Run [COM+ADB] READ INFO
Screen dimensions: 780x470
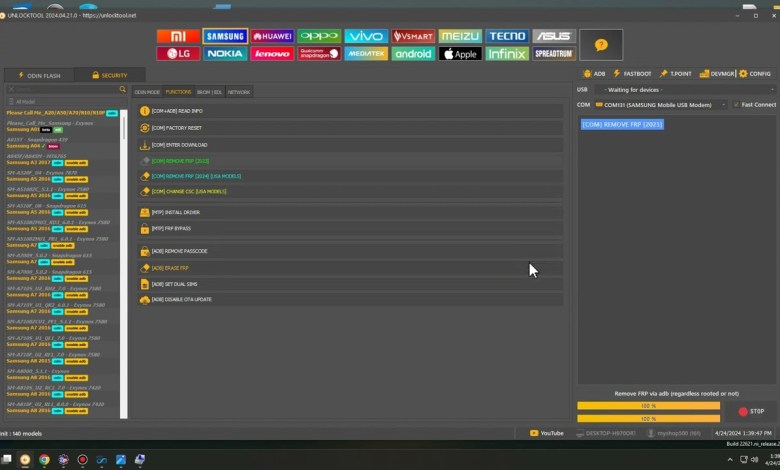[351, 111]
